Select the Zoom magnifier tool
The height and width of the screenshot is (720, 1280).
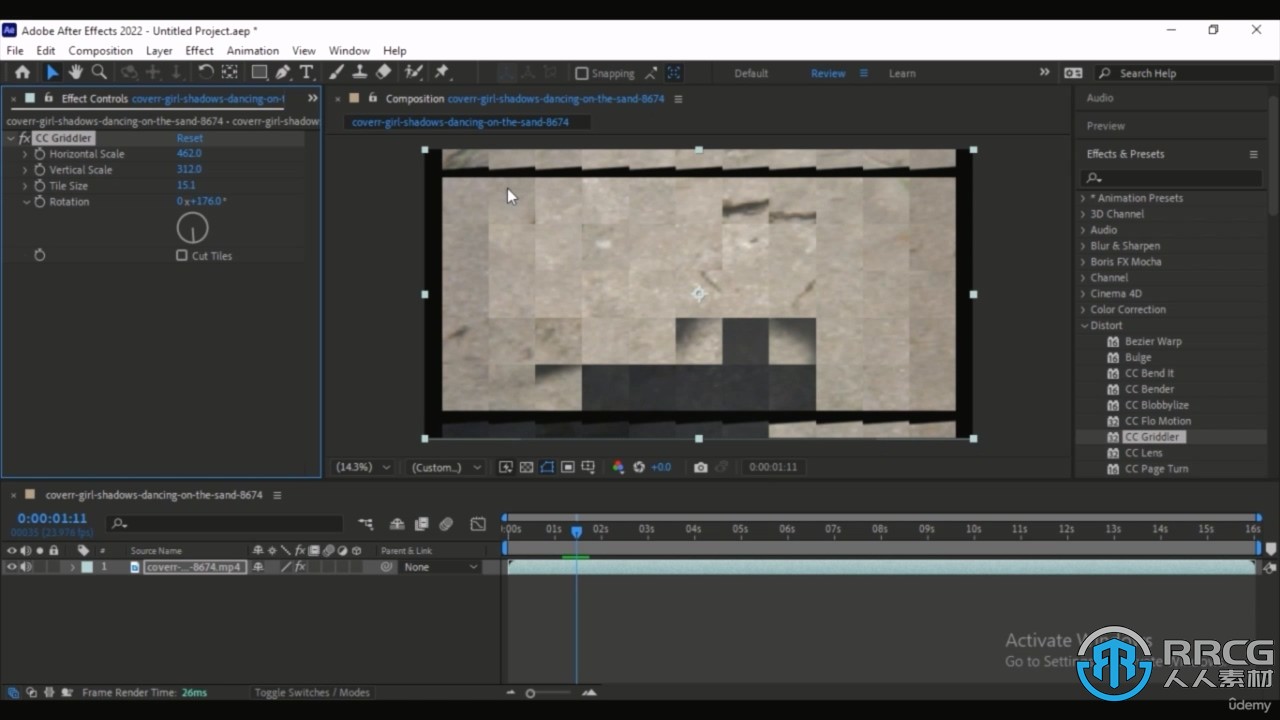[99, 72]
